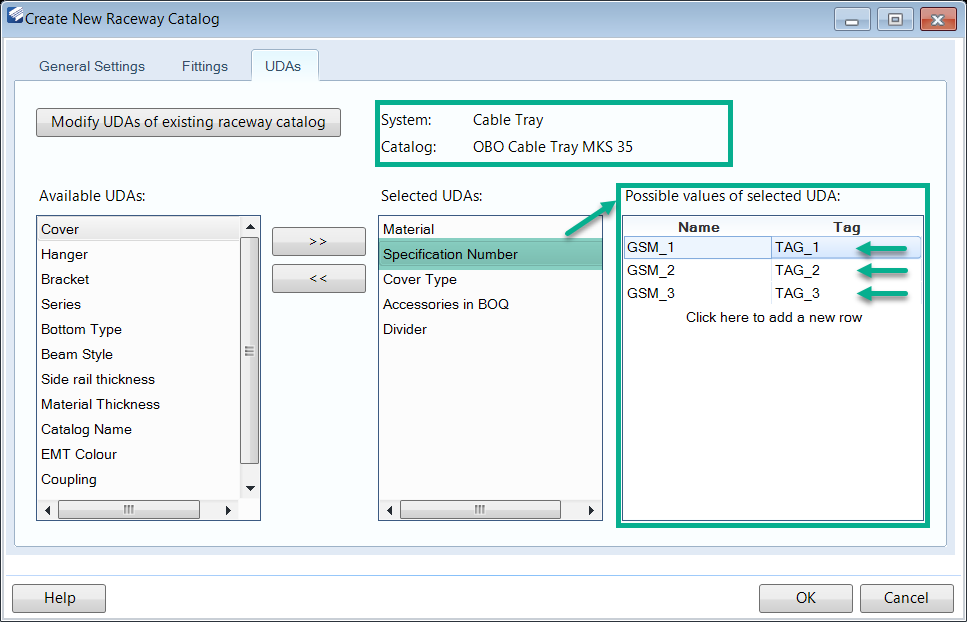Select Hanger in Available UDAs
Screen dimensions: 967x622
[x=139, y=254]
